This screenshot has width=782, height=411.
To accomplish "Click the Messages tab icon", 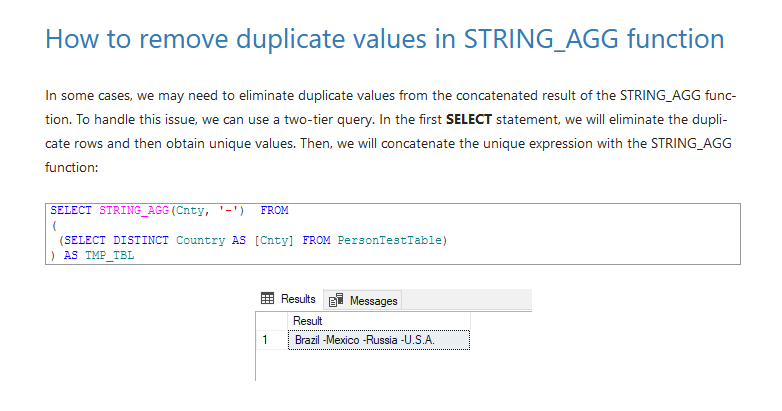I will coord(336,300).
